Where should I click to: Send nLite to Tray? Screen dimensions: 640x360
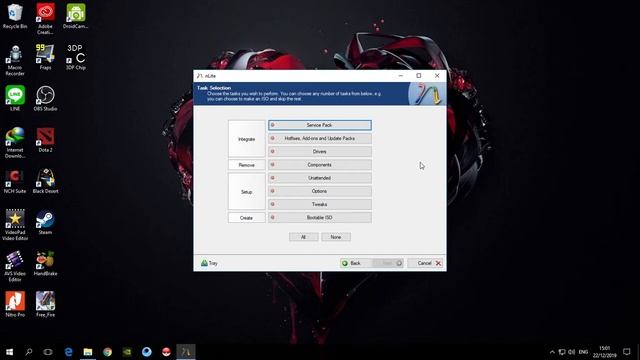(x=209, y=263)
